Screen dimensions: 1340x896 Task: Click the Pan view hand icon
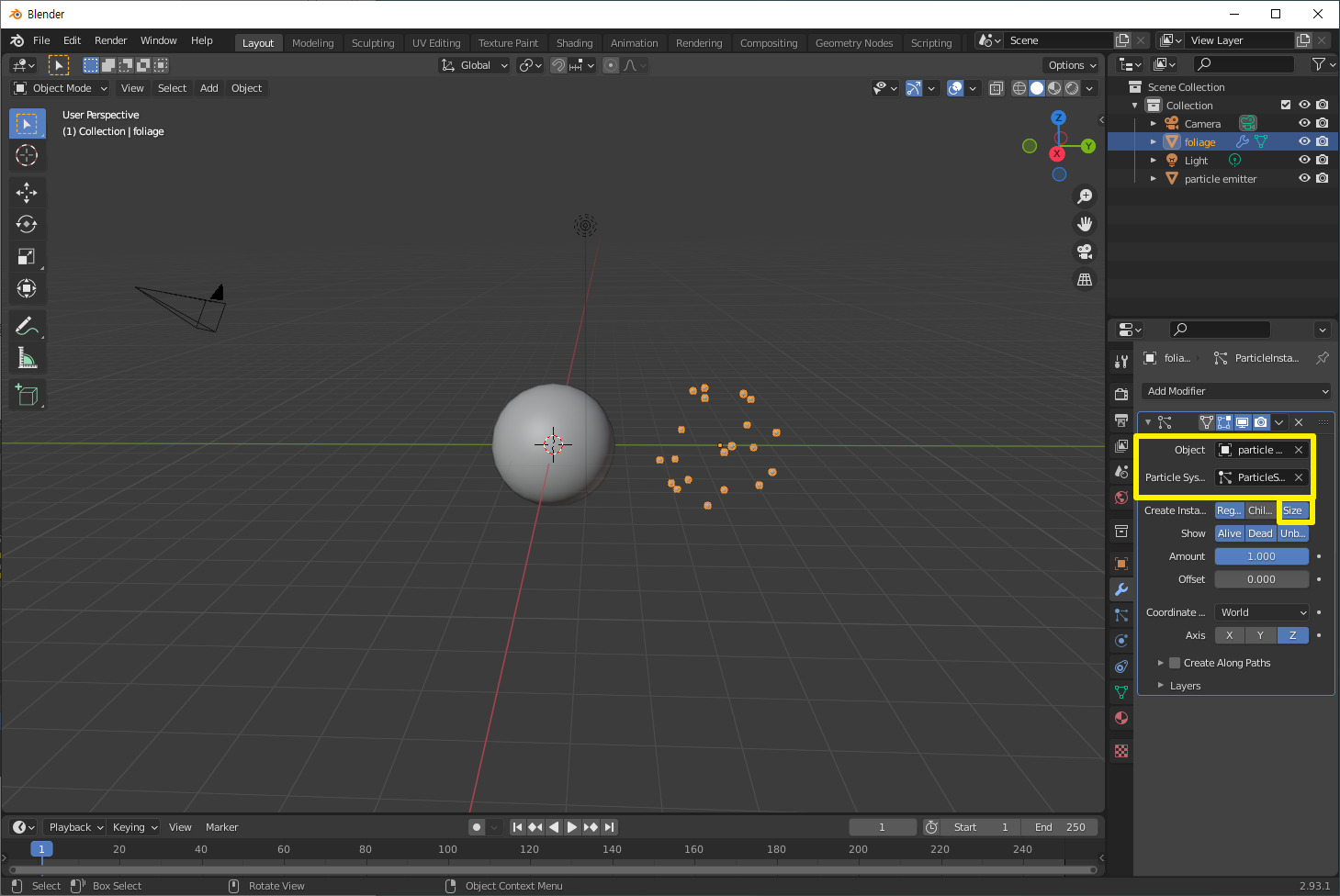pyautogui.click(x=1085, y=224)
